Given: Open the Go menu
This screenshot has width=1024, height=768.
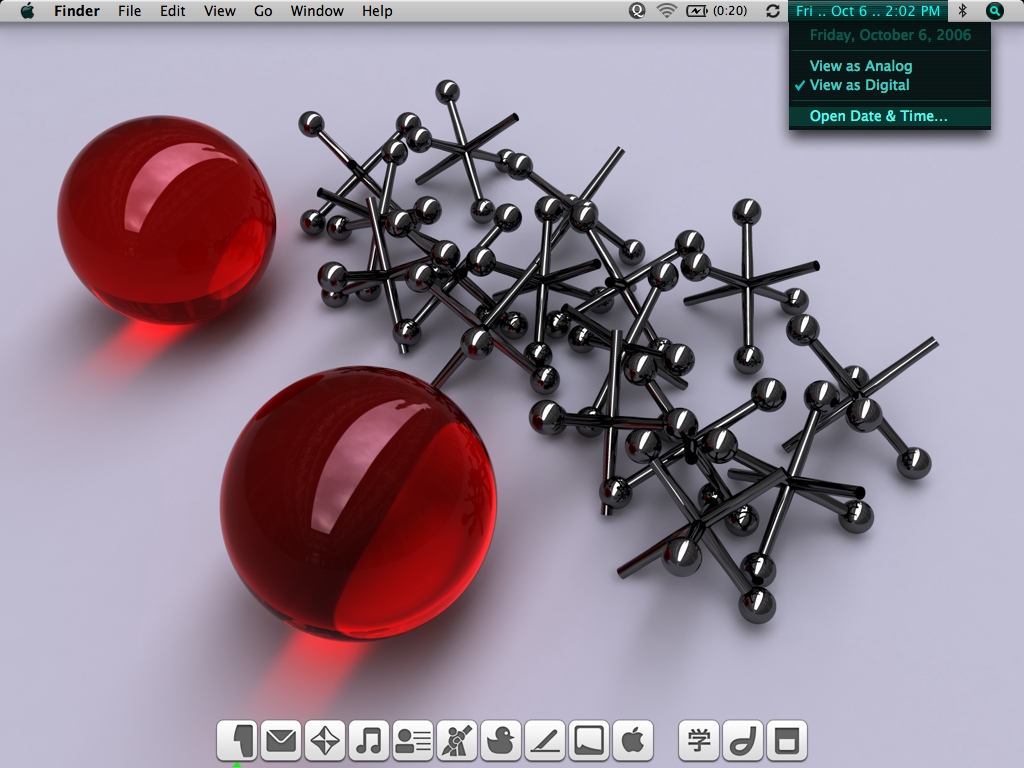Looking at the screenshot, I should pos(263,11).
